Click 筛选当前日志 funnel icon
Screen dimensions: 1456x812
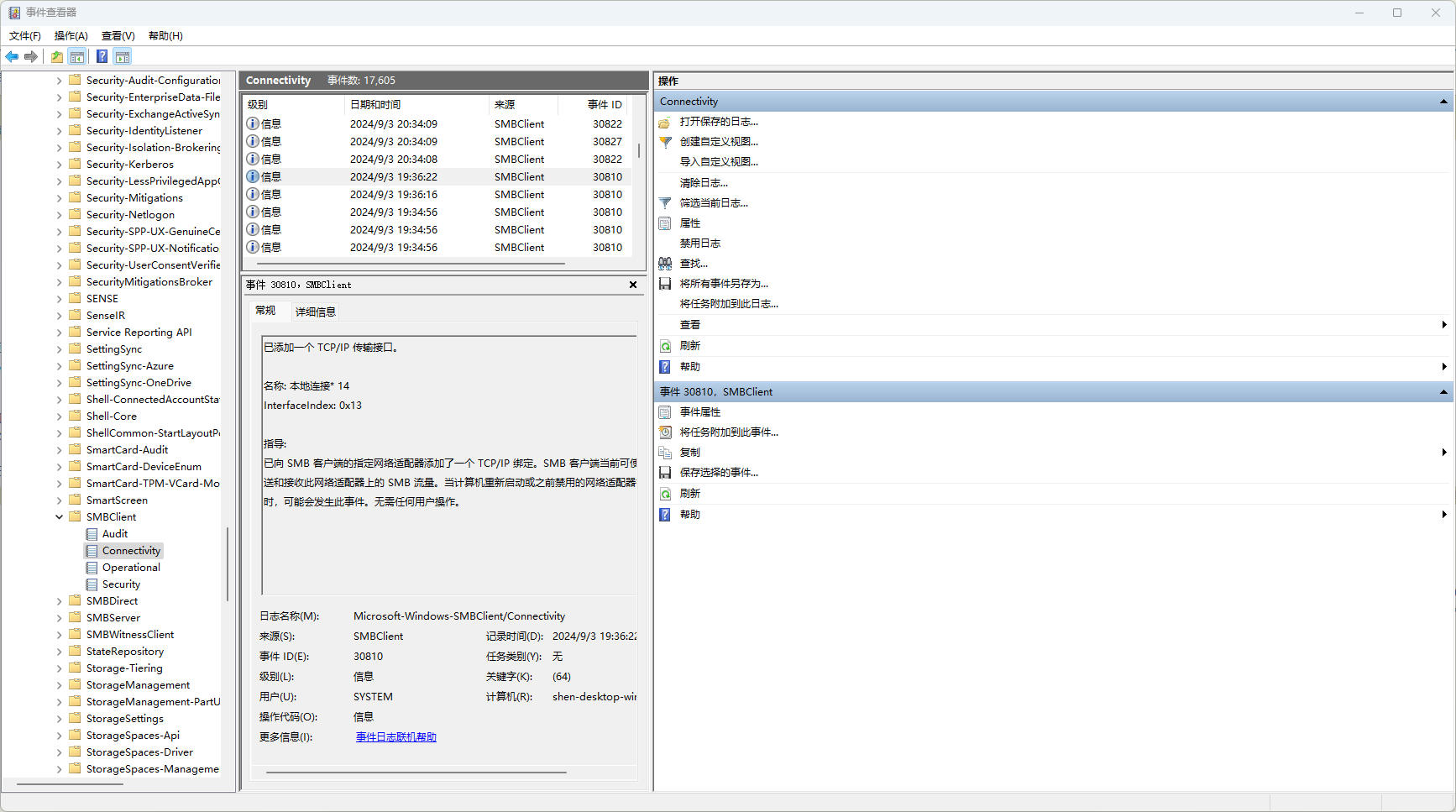point(665,203)
